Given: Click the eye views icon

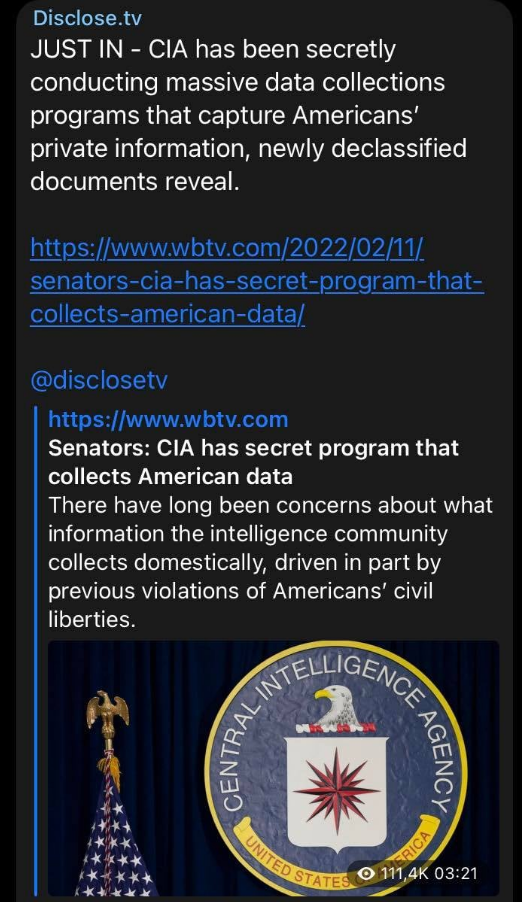Looking at the screenshot, I should pyautogui.click(x=365, y=873).
